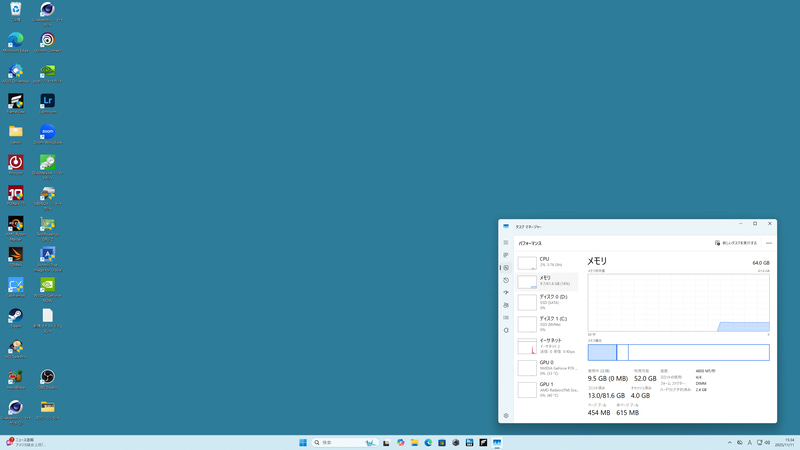This screenshot has width=800, height=450.
Task: Select GPU 0 NVIDIA performance item
Action: pos(547,368)
